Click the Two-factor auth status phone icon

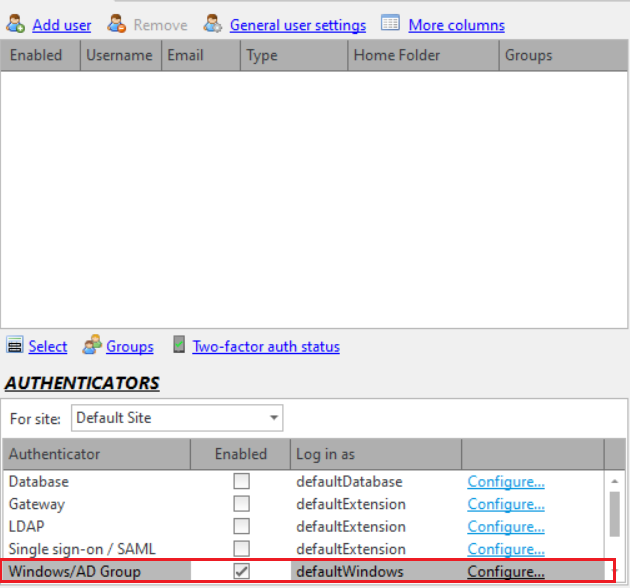179,346
